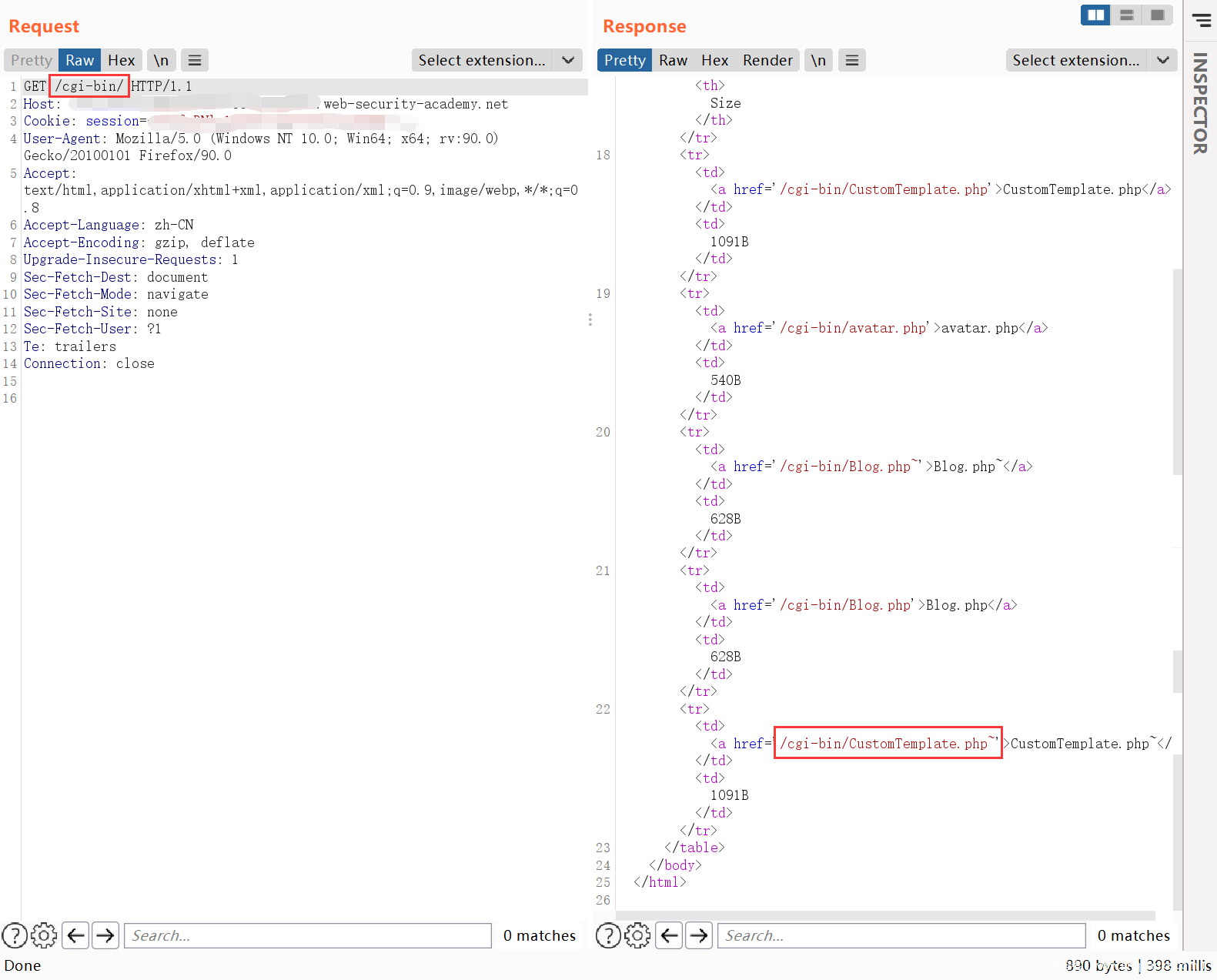
Task: Go to next match in Response search
Action: [699, 935]
